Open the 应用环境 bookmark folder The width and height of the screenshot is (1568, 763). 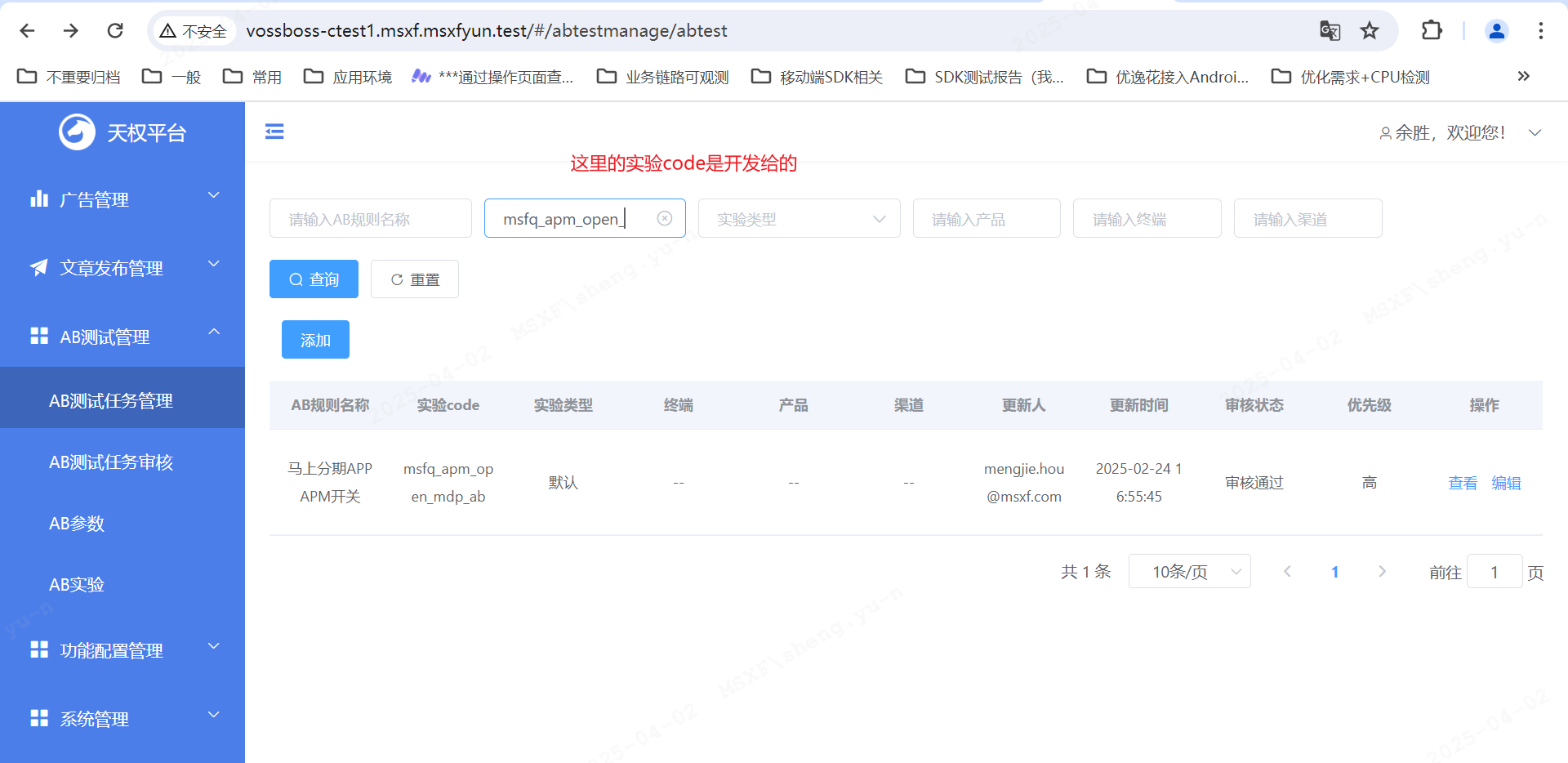348,77
